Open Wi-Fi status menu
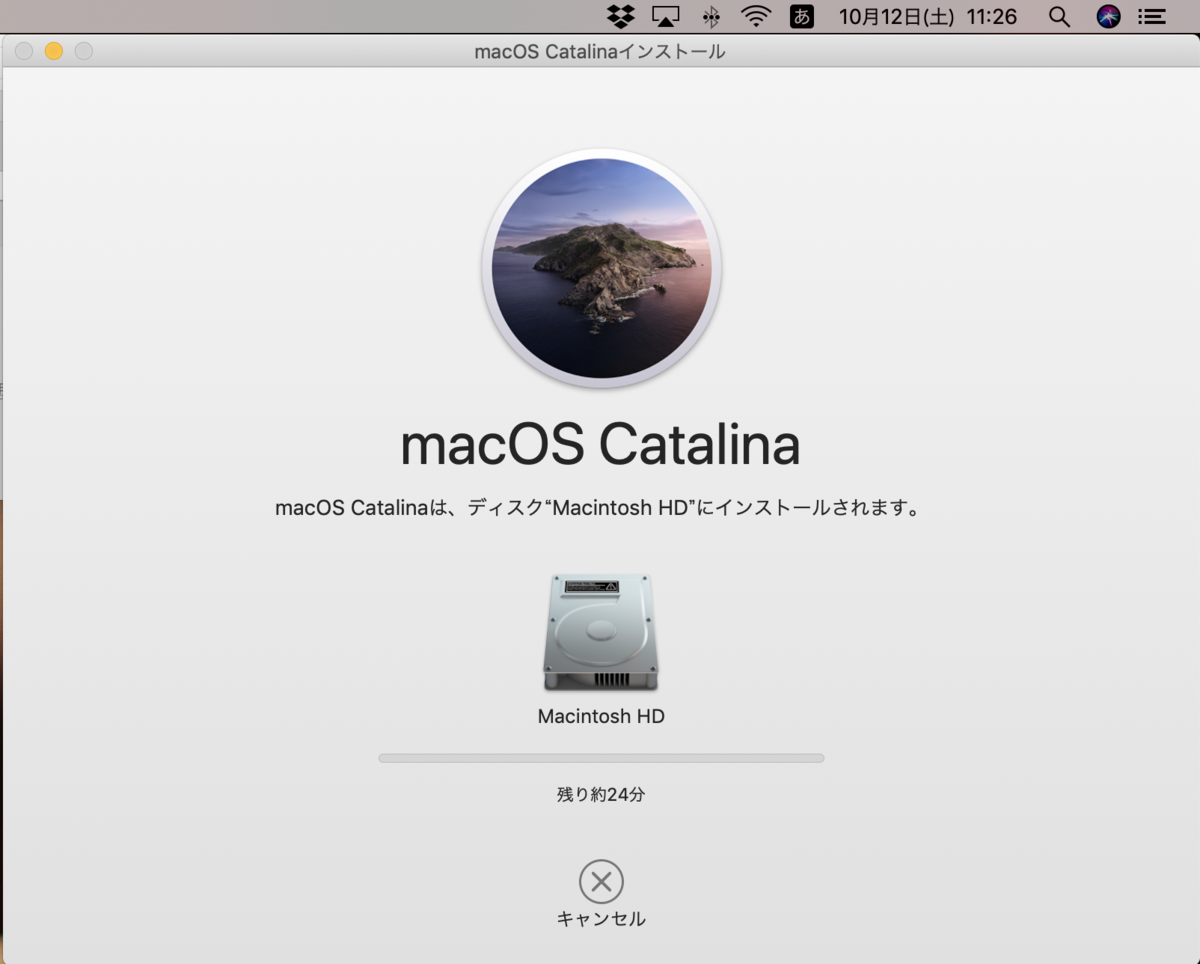 coord(756,16)
